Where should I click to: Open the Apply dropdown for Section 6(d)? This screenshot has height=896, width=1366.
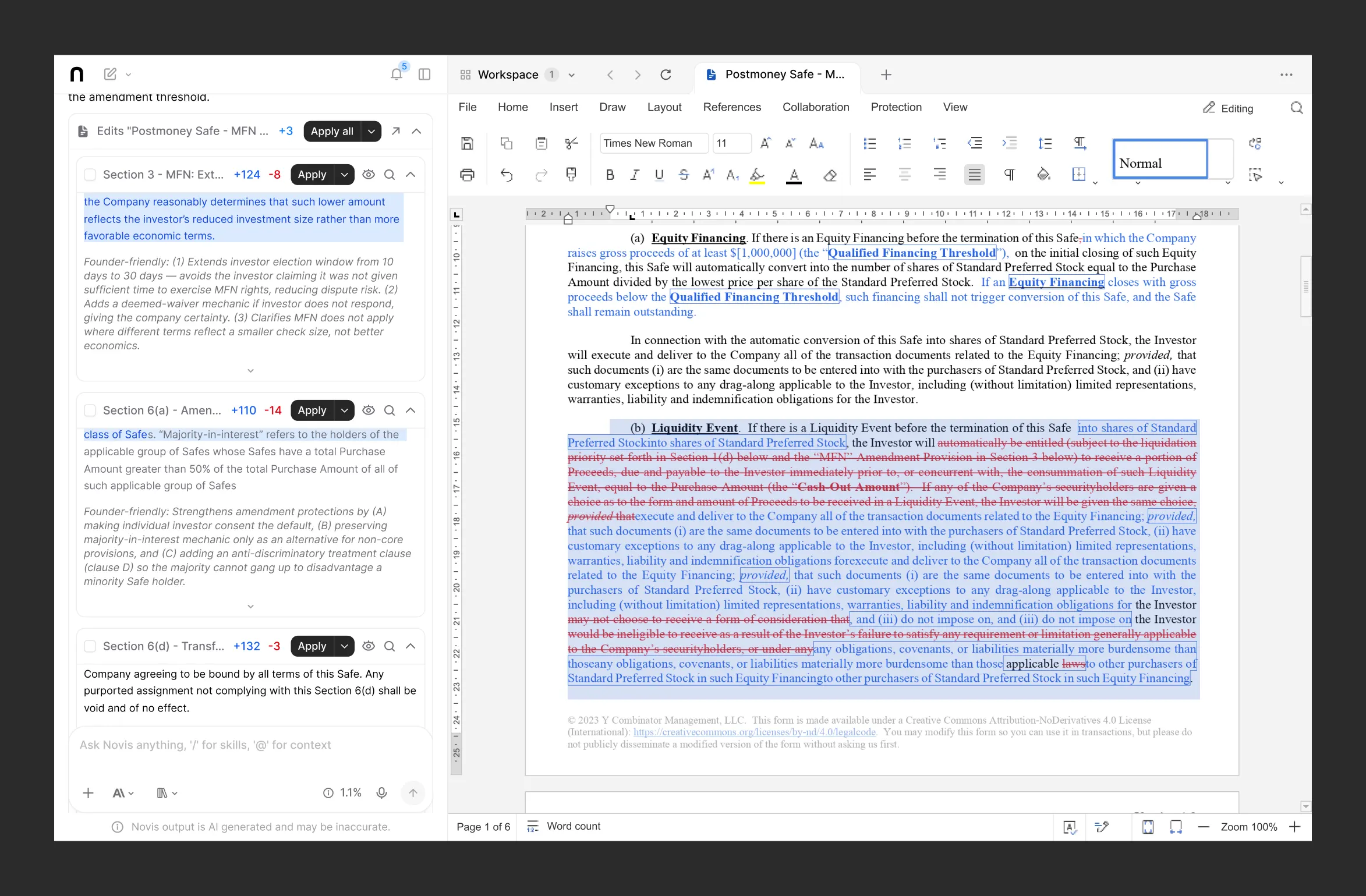coord(345,646)
